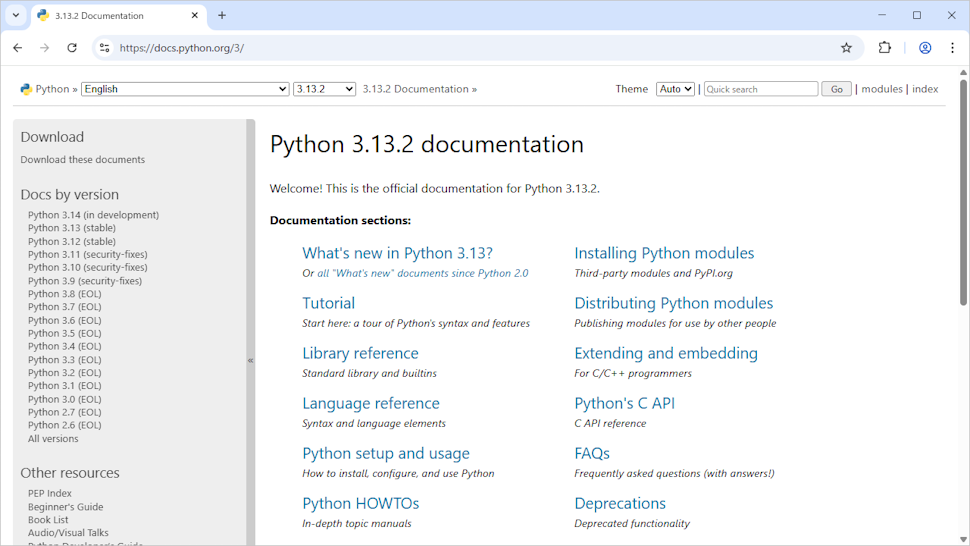
Task: Open Python 3.8 (EOL) docs
Action: (x=64, y=294)
